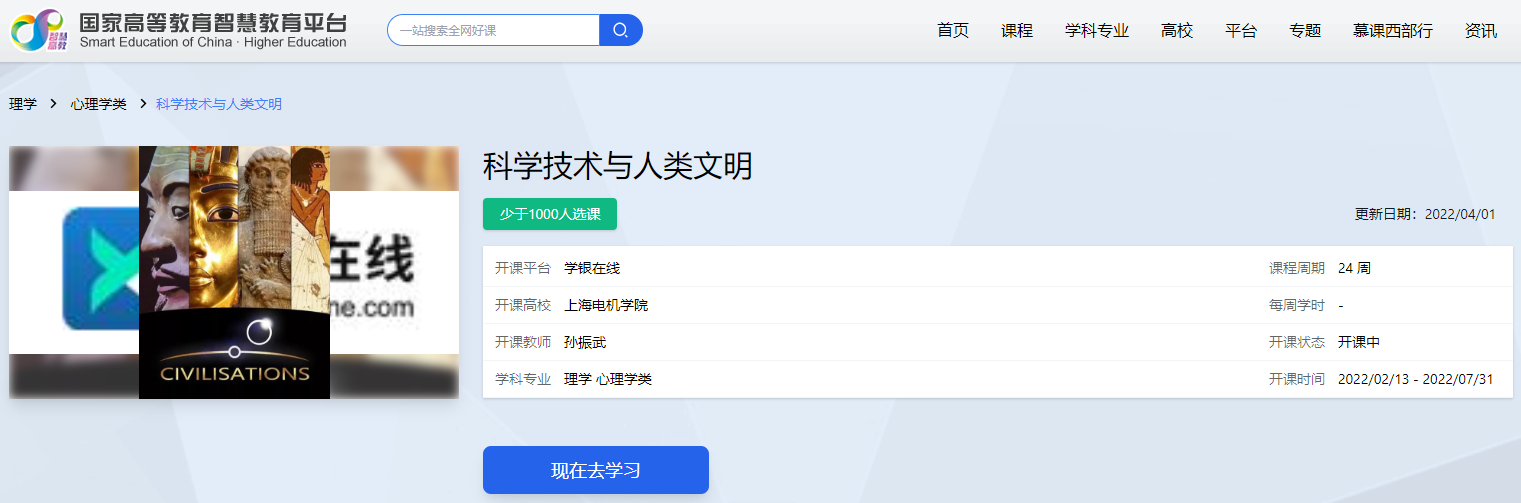Select the 高校 navigation item
The image size is (1521, 503).
tap(1176, 30)
